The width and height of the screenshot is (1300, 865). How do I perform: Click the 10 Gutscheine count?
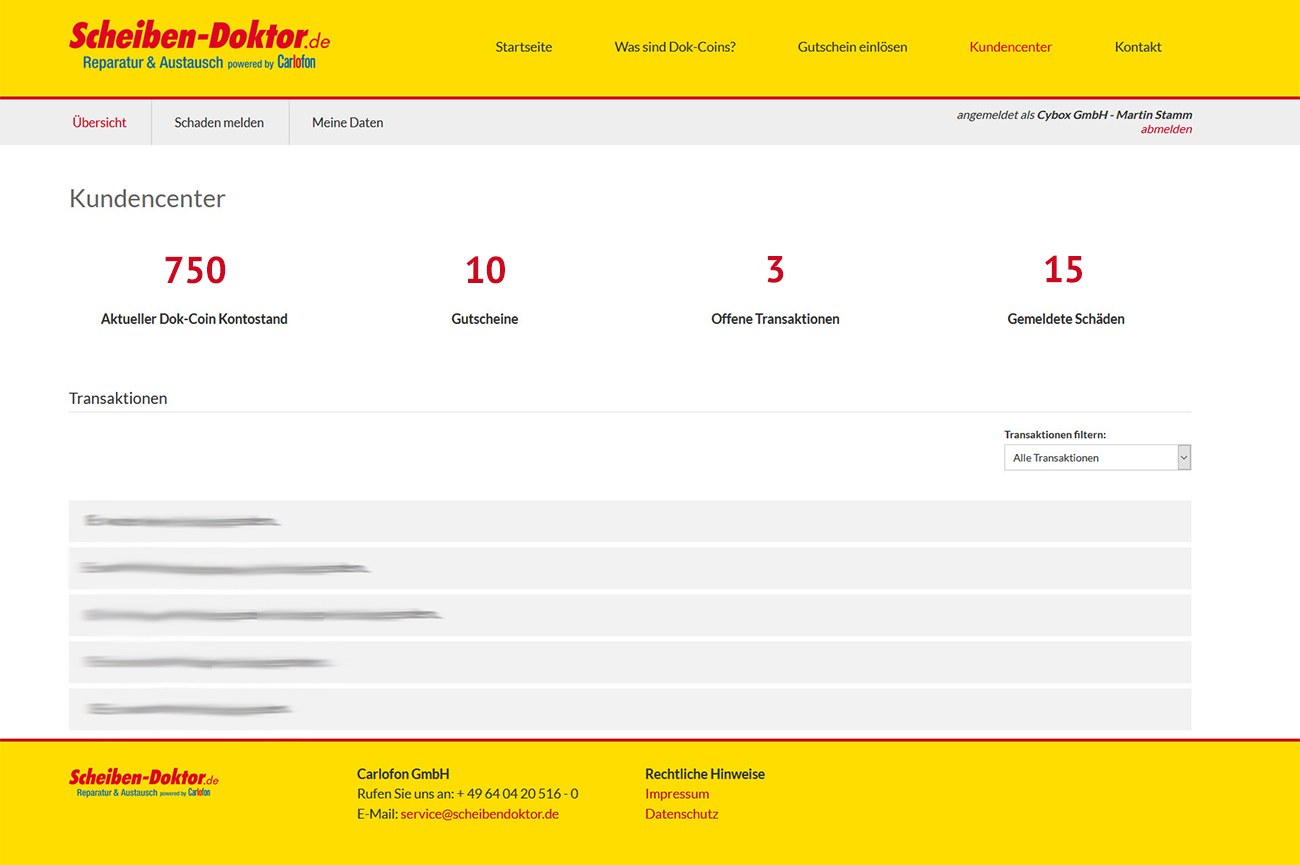coord(485,270)
